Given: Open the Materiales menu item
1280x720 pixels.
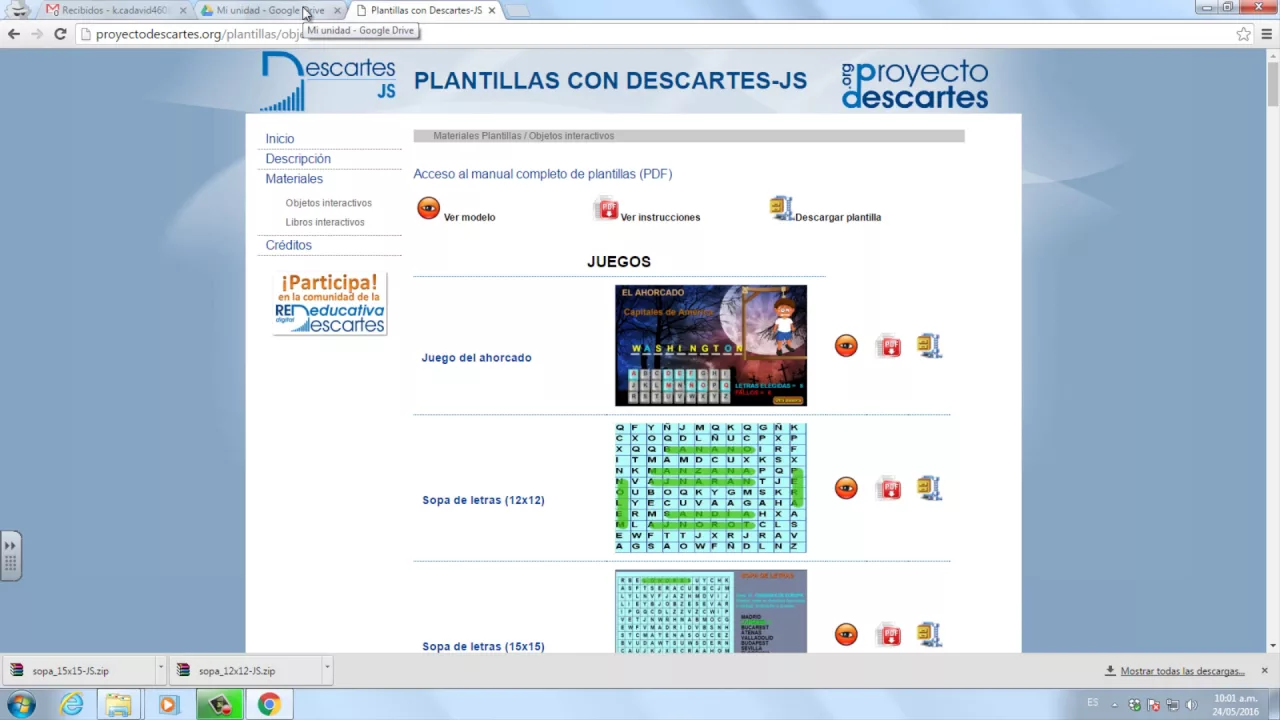Looking at the screenshot, I should pyautogui.click(x=294, y=179).
